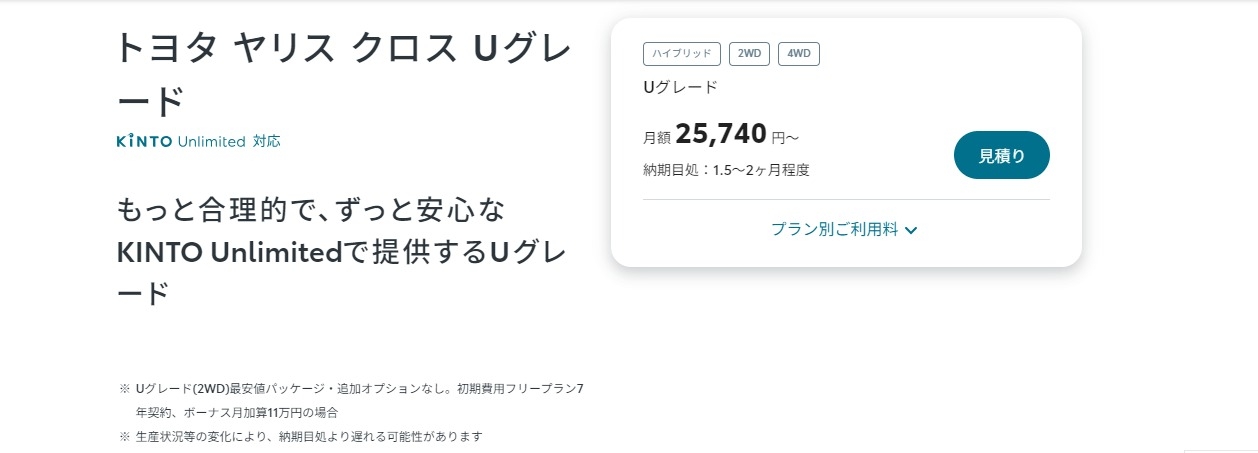The width and height of the screenshot is (1258, 453).
Task: Click the Unlimited 対応 label
Action: point(229,141)
